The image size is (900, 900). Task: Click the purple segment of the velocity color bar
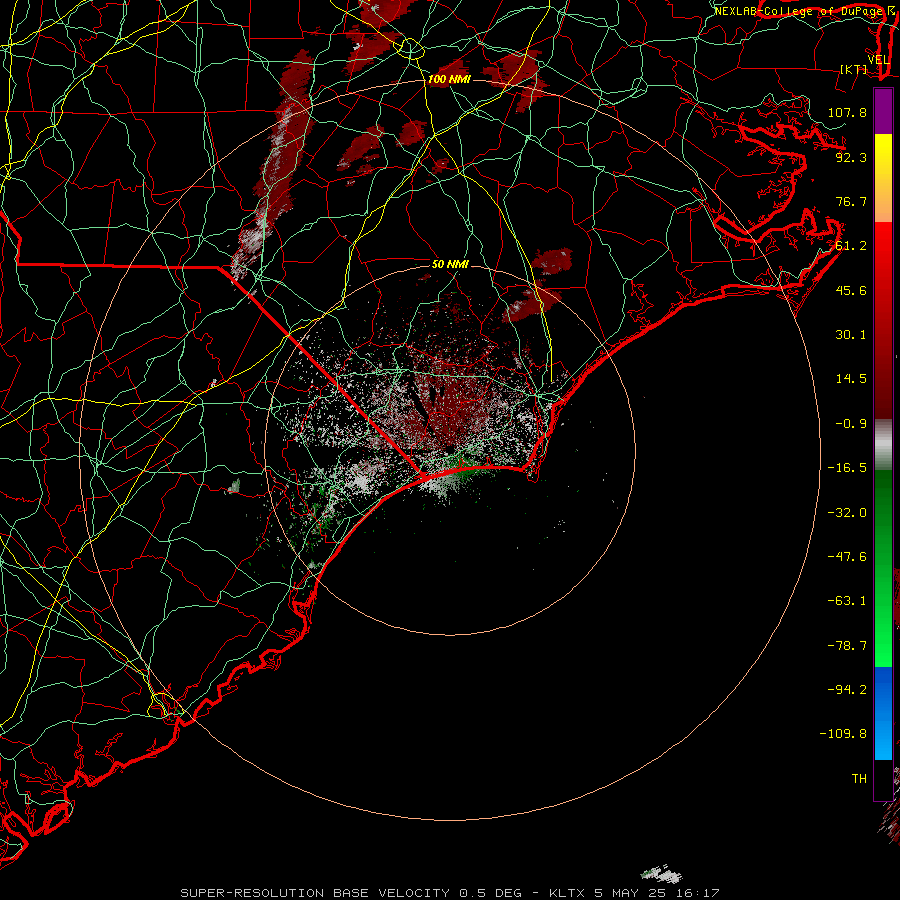883,111
